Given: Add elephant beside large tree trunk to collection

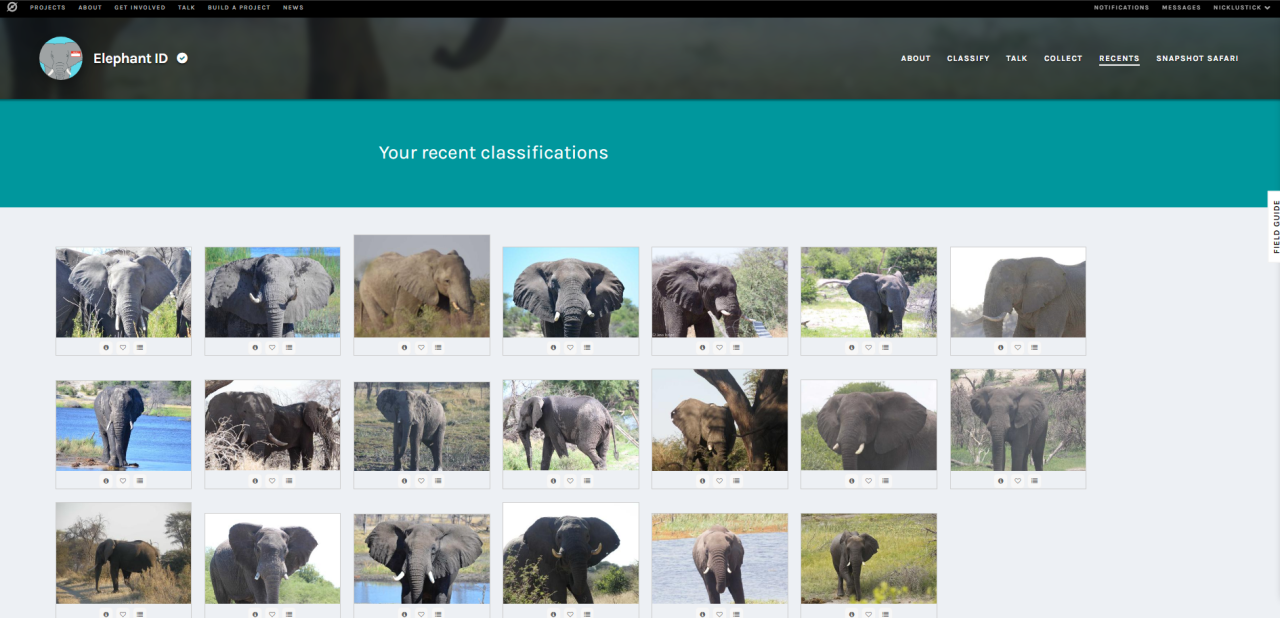Looking at the screenshot, I should pos(736,480).
